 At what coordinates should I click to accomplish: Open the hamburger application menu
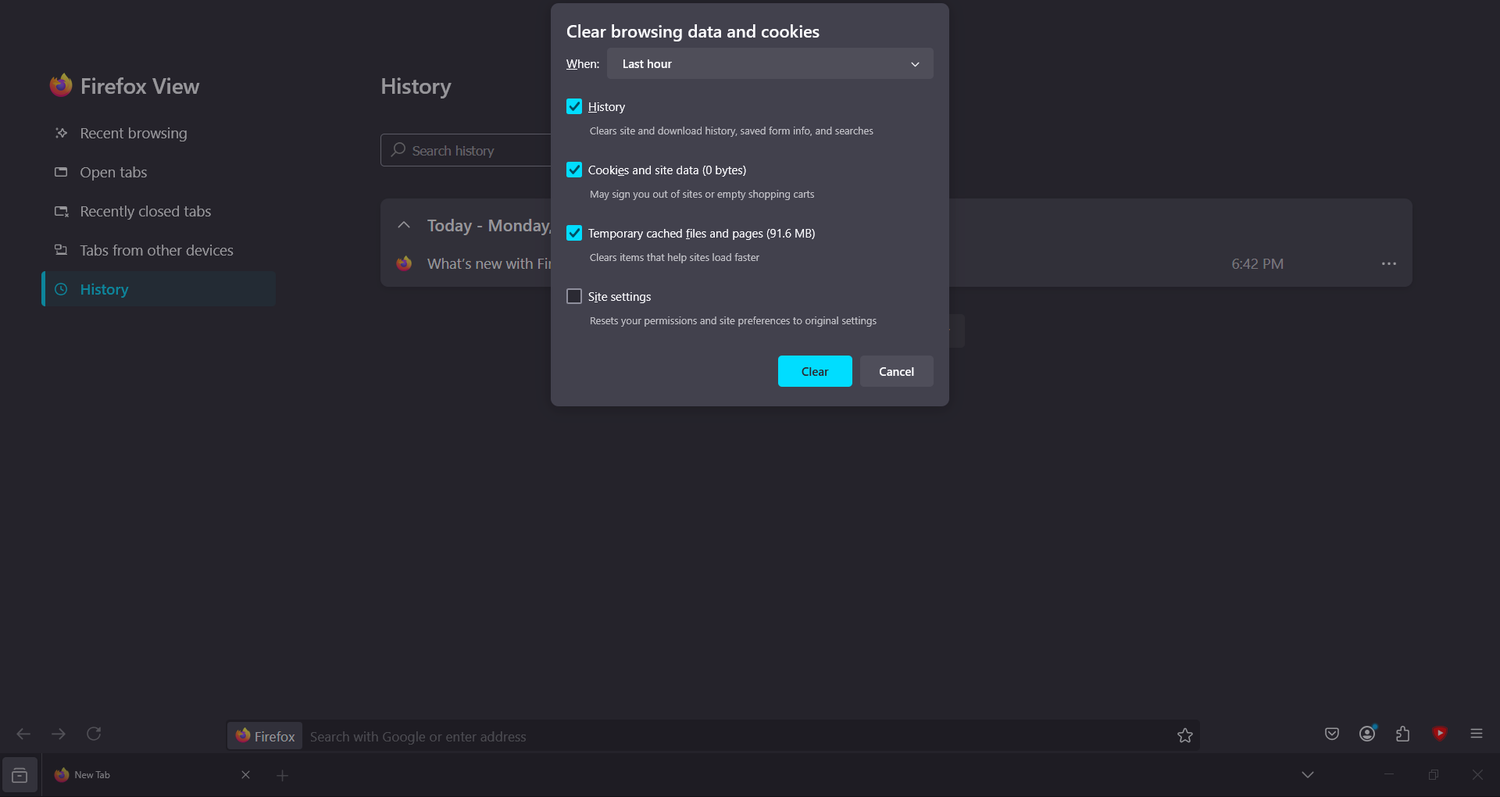1476,734
